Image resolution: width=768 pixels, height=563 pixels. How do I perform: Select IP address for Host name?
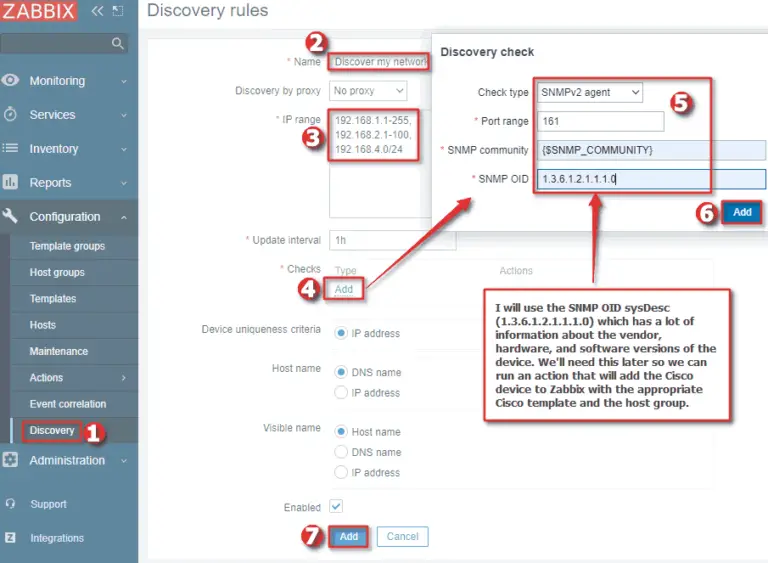[x=341, y=392]
